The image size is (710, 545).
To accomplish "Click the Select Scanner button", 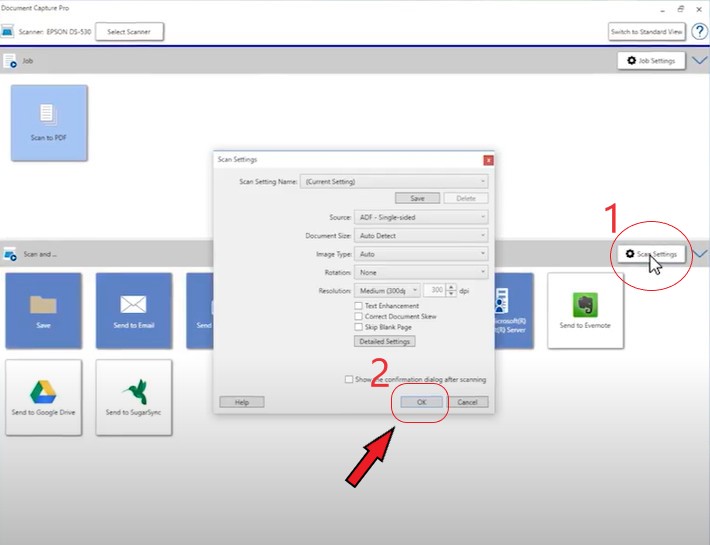I will 129,31.
